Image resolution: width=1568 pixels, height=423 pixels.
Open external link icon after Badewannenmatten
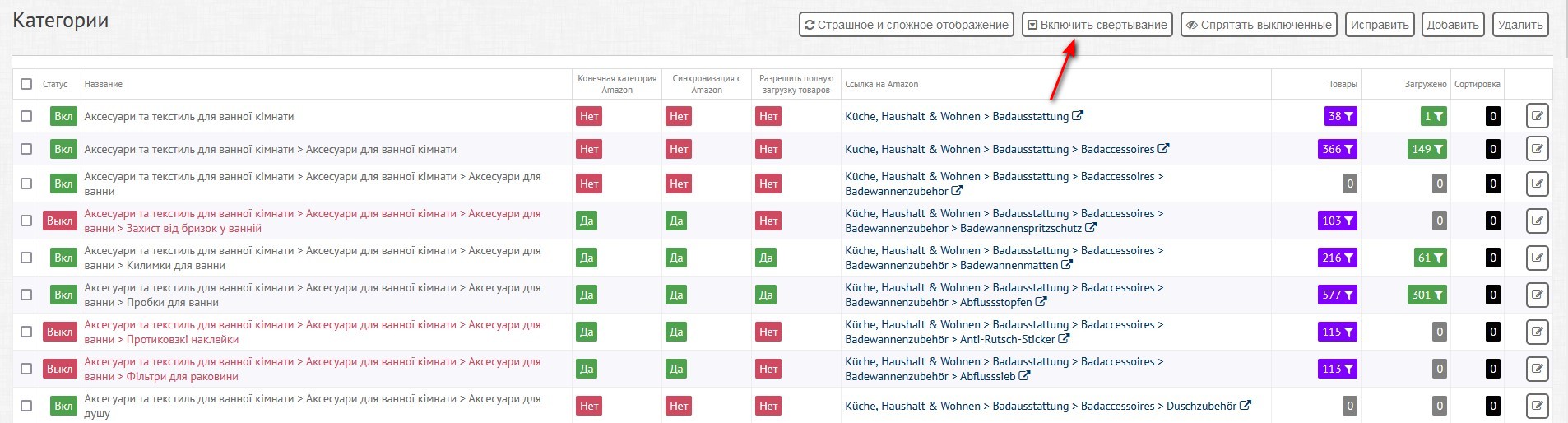1067,265
